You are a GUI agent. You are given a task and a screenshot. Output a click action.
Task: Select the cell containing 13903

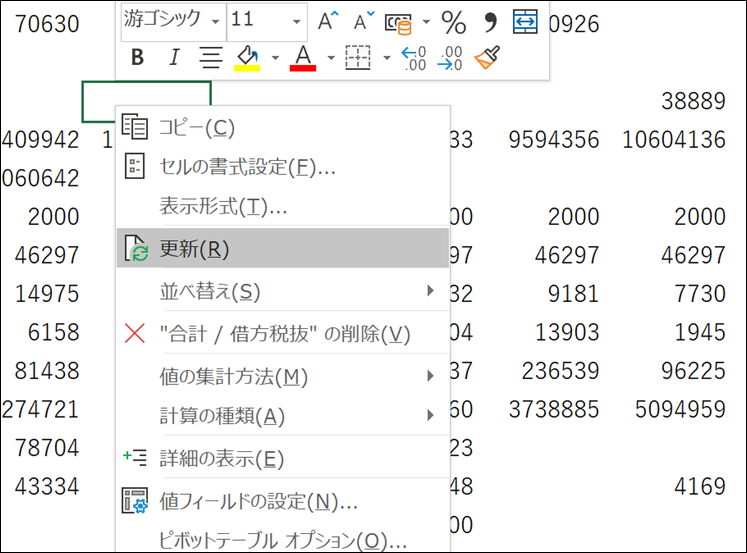[x=567, y=332]
